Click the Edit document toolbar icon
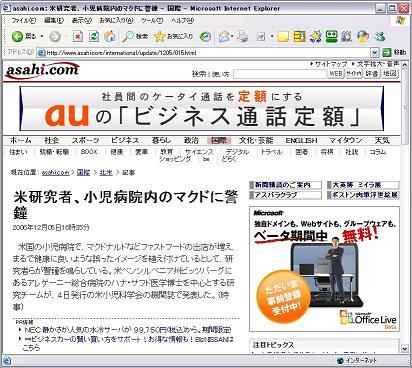The height and width of the screenshot is (368, 412). coord(261,37)
